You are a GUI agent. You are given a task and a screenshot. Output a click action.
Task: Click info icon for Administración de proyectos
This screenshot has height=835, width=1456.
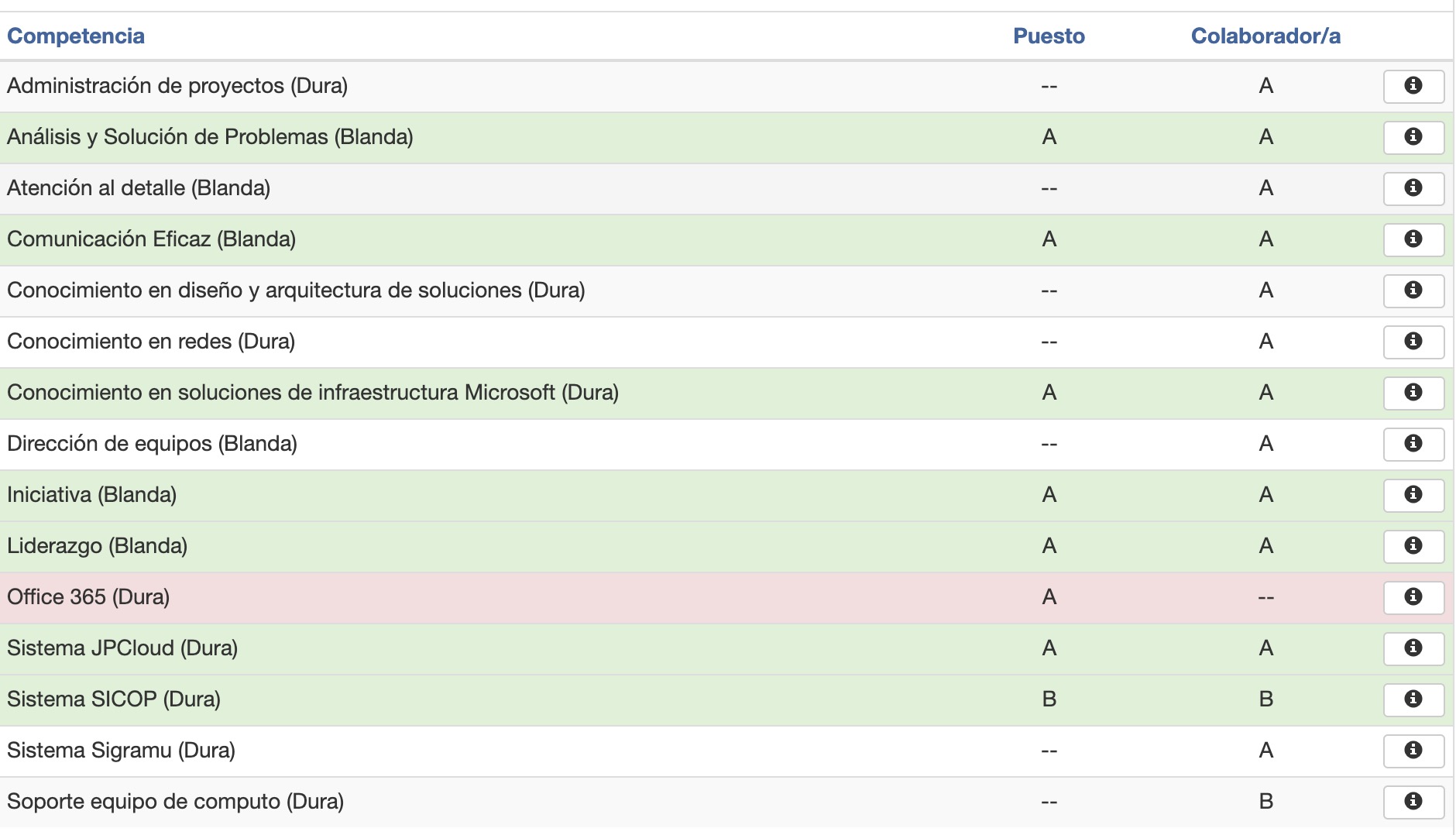(x=1413, y=86)
